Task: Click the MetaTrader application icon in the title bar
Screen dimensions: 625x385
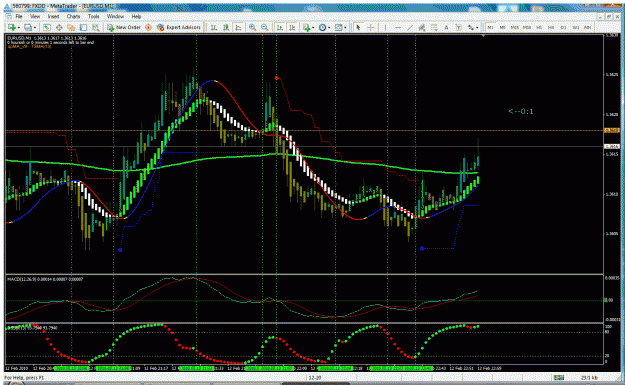Action: 7,6
